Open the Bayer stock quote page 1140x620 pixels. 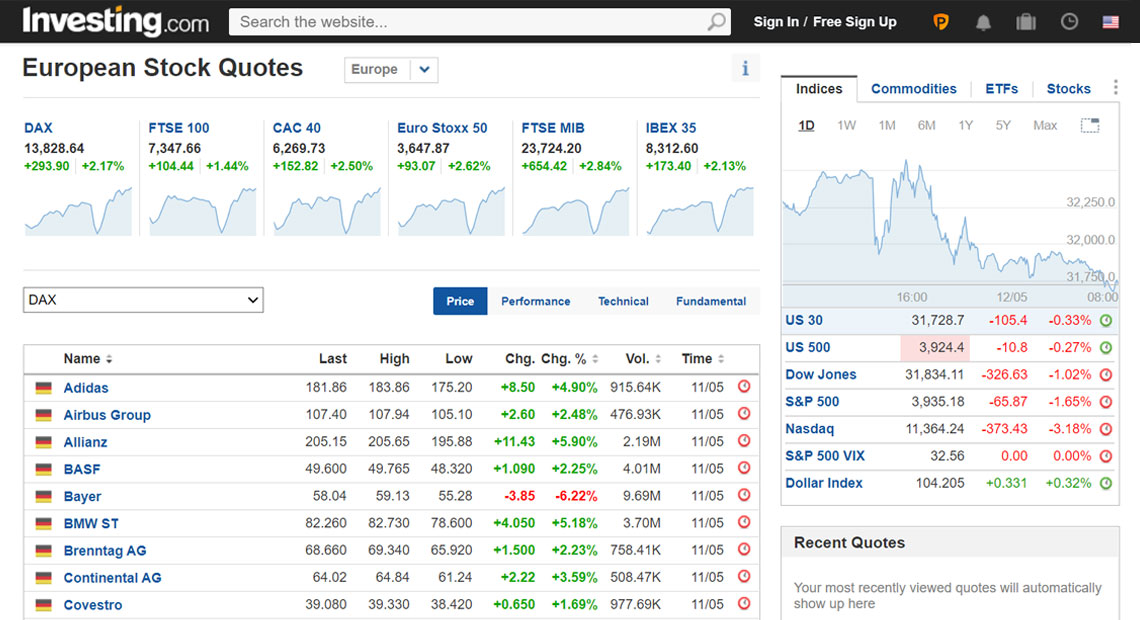(x=82, y=496)
